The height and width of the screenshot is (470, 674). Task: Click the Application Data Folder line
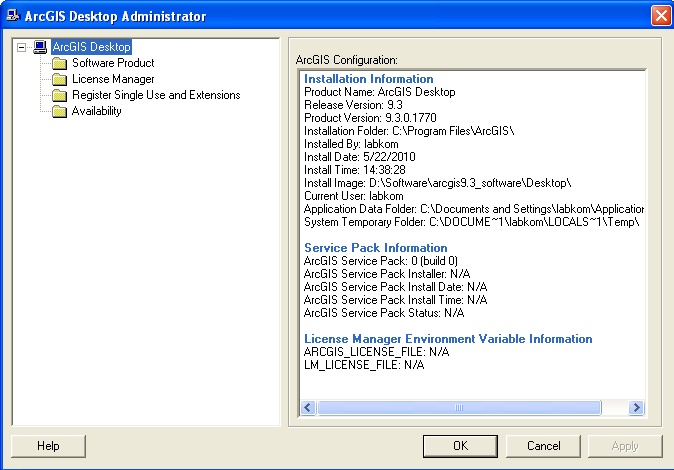(x=474, y=209)
